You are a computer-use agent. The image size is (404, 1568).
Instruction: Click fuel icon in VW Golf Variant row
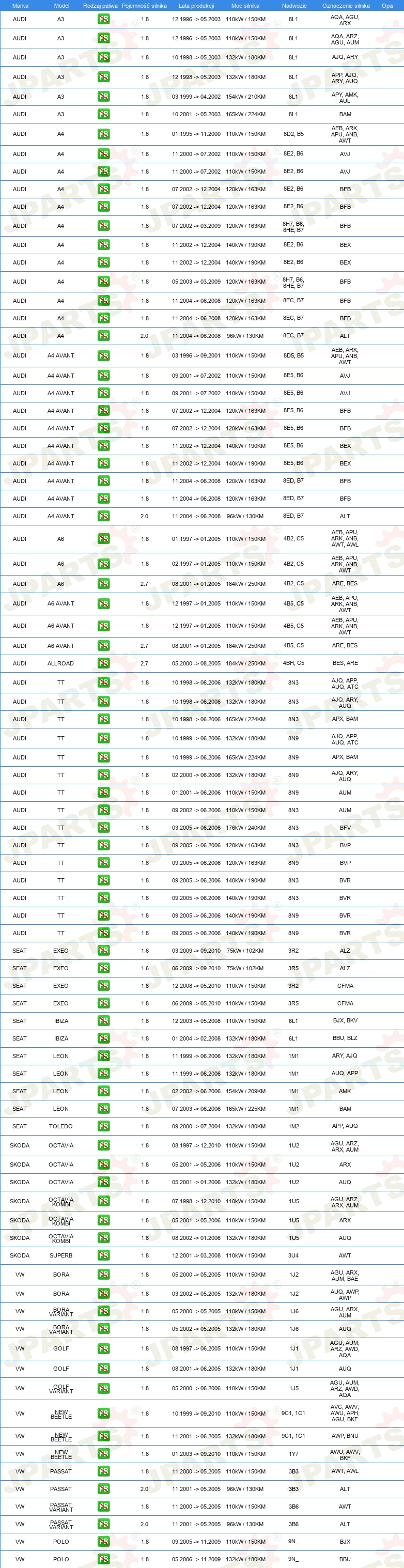coord(103,1388)
